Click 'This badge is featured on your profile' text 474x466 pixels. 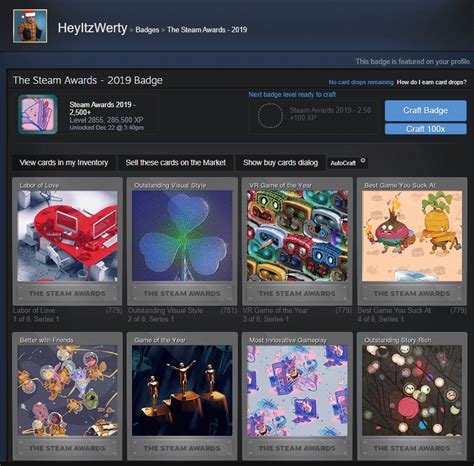[413, 61]
